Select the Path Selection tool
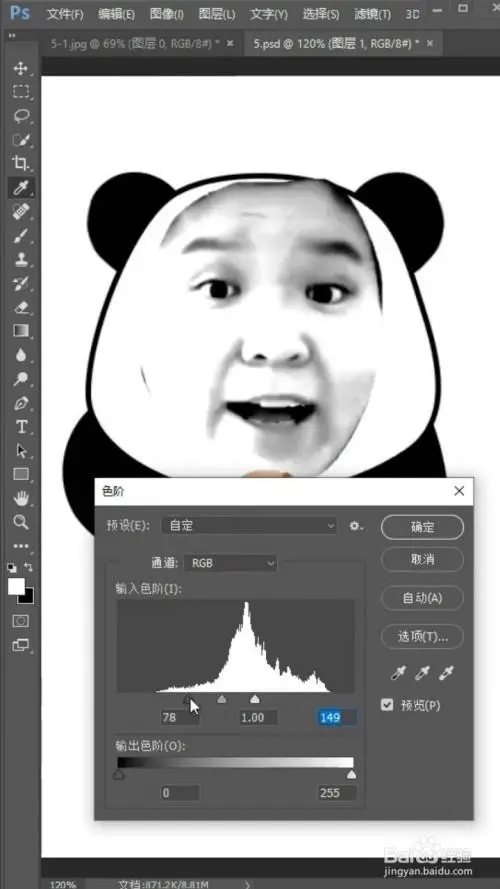The image size is (500, 889). tap(20, 451)
